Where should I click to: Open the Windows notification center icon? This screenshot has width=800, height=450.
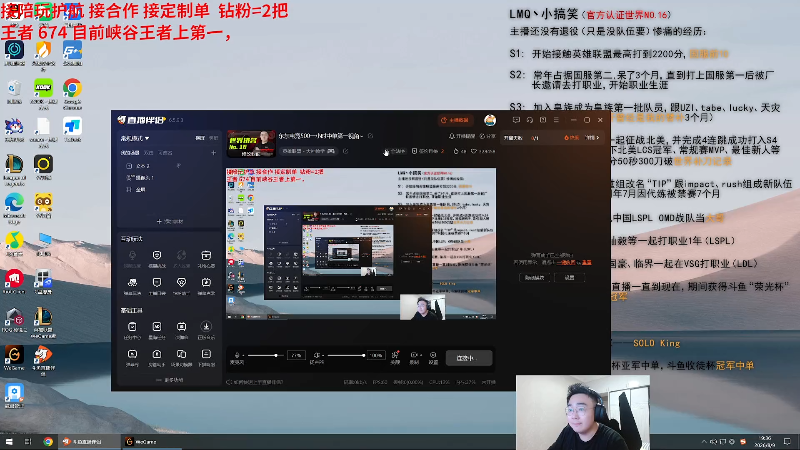coord(788,441)
